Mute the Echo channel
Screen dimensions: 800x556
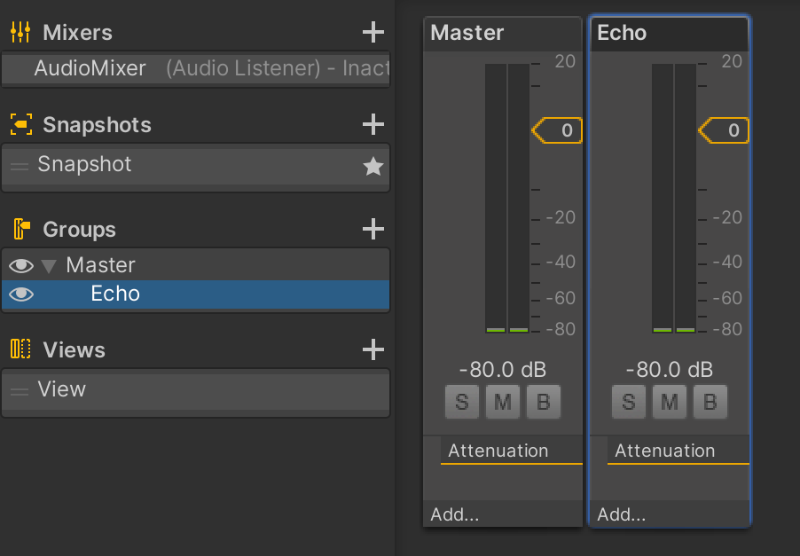(x=669, y=402)
